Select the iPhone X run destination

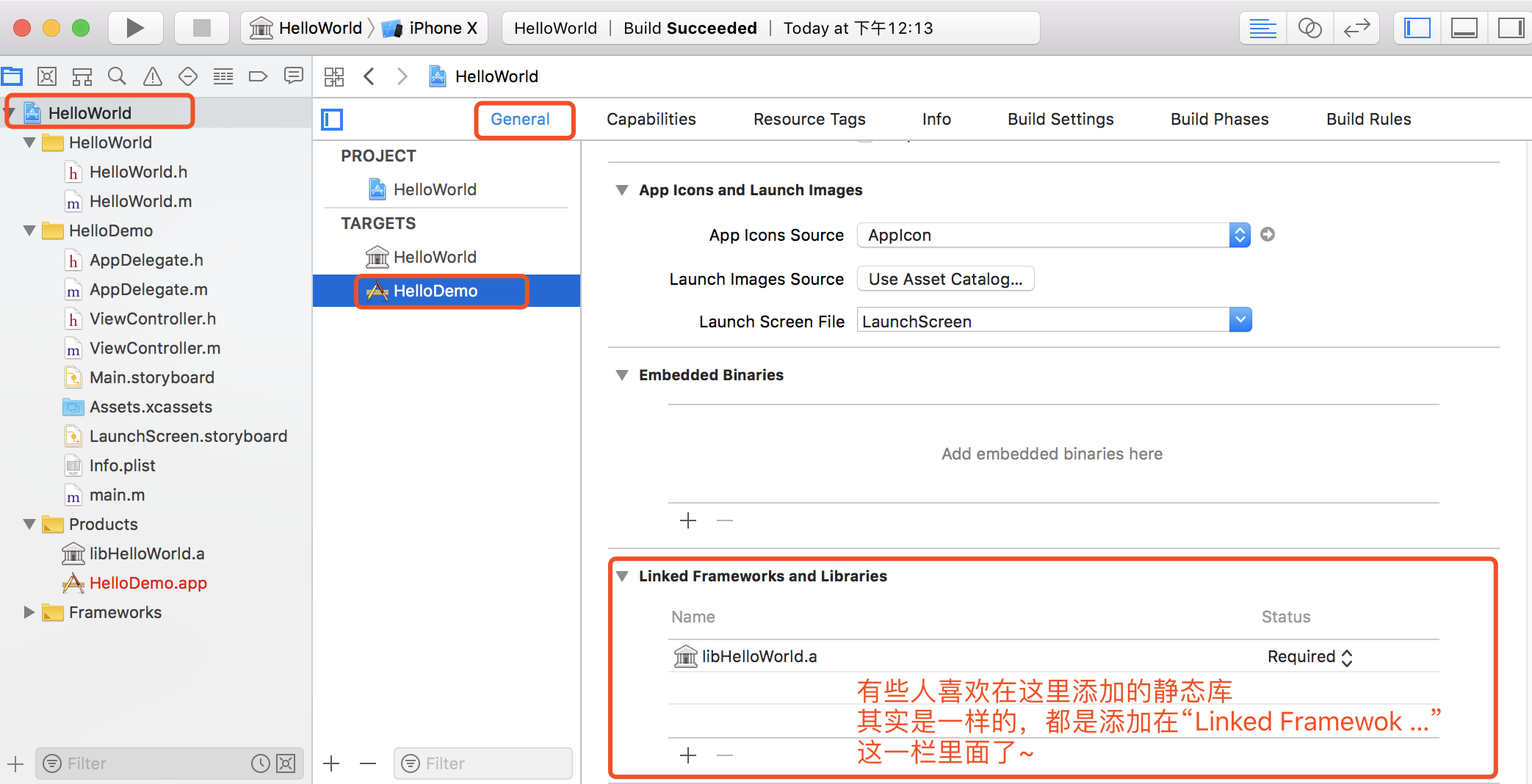pos(430,28)
